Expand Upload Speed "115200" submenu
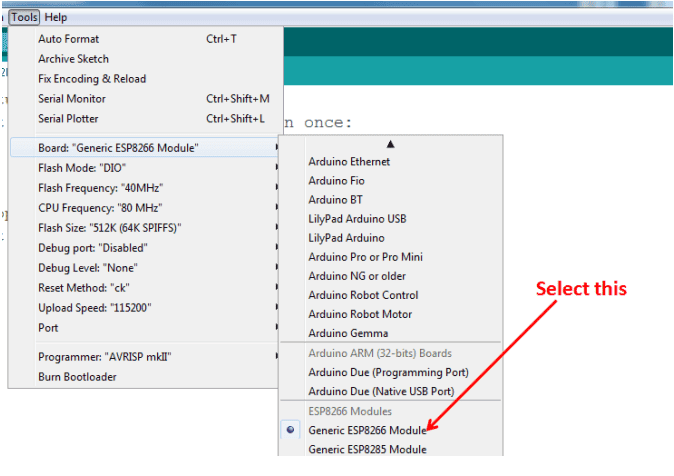The width and height of the screenshot is (674, 476). [145, 308]
